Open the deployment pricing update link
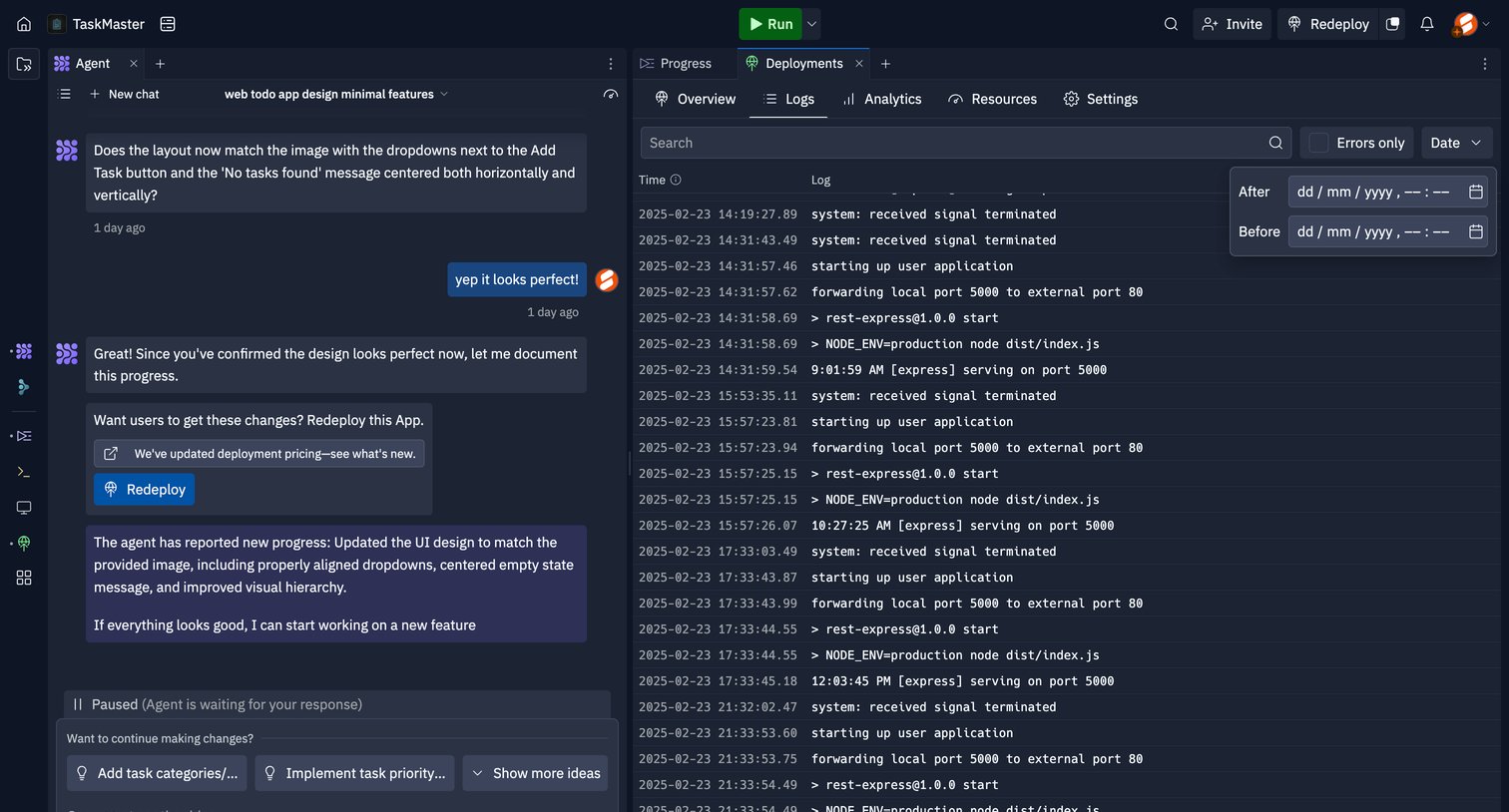This screenshot has width=1509, height=812. 259,454
